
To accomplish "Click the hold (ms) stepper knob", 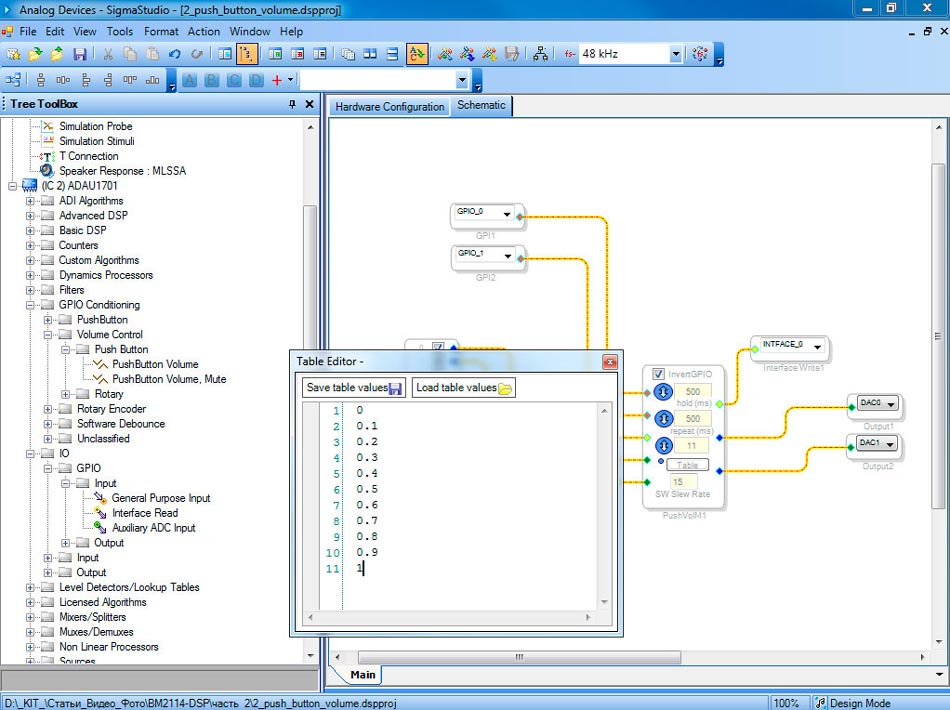I will pyautogui.click(x=663, y=392).
